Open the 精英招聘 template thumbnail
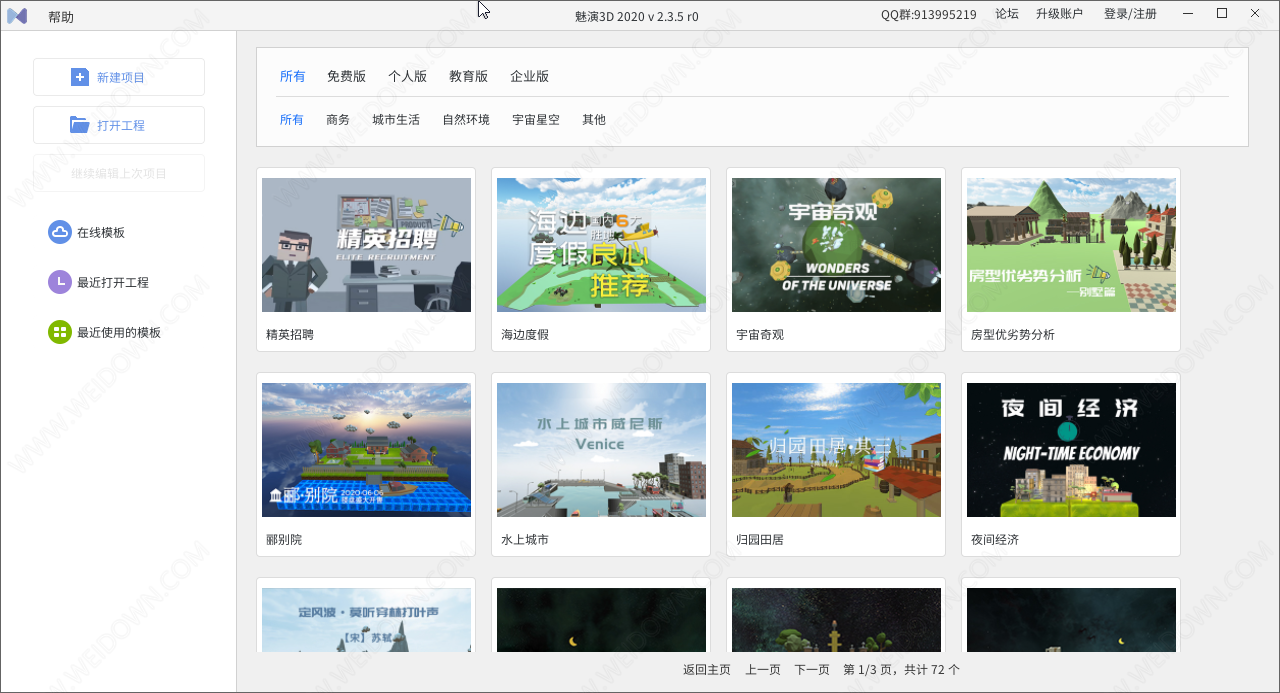 pos(366,245)
